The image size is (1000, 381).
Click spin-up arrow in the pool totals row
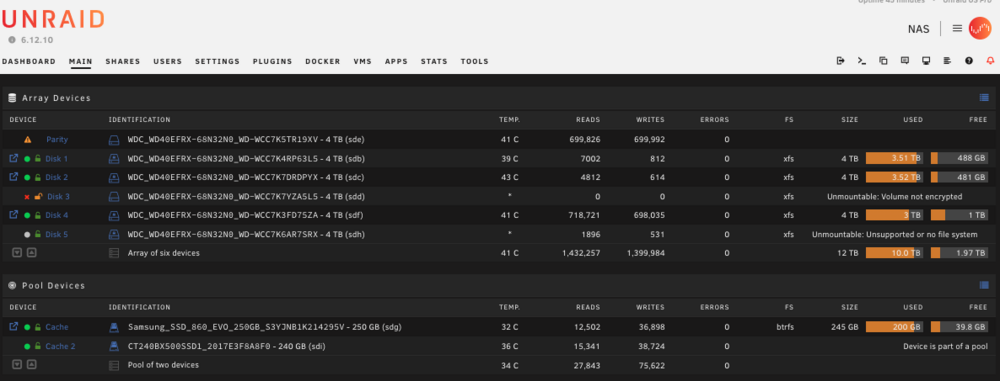[31, 364]
